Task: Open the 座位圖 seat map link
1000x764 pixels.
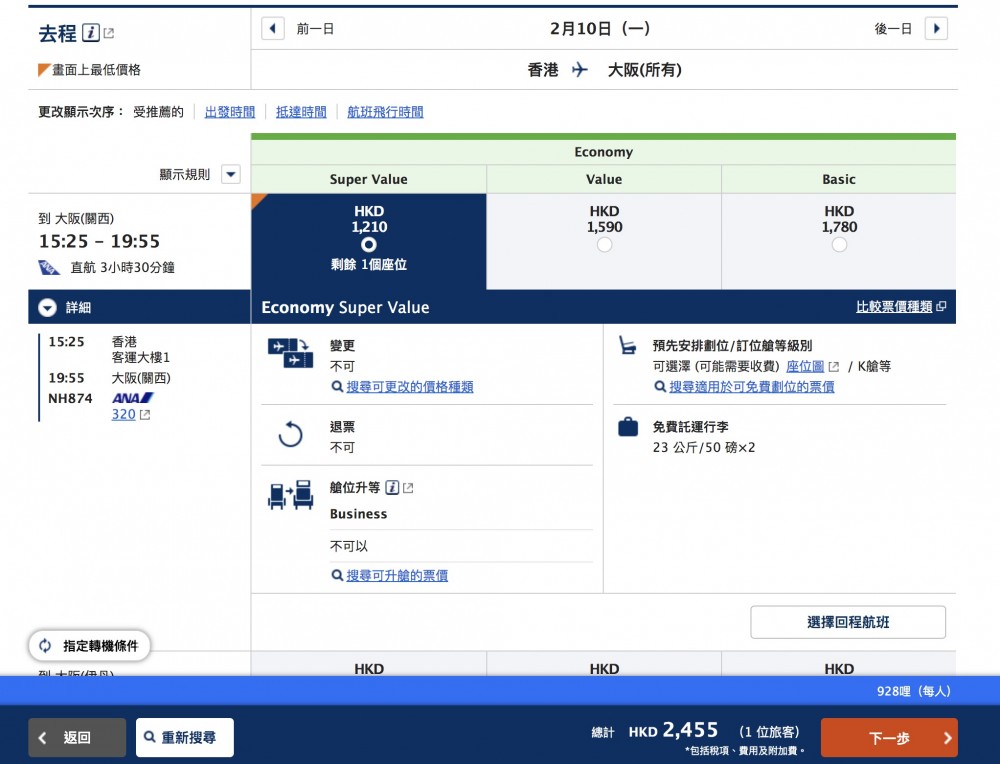Action: pyautogui.click(x=805, y=366)
